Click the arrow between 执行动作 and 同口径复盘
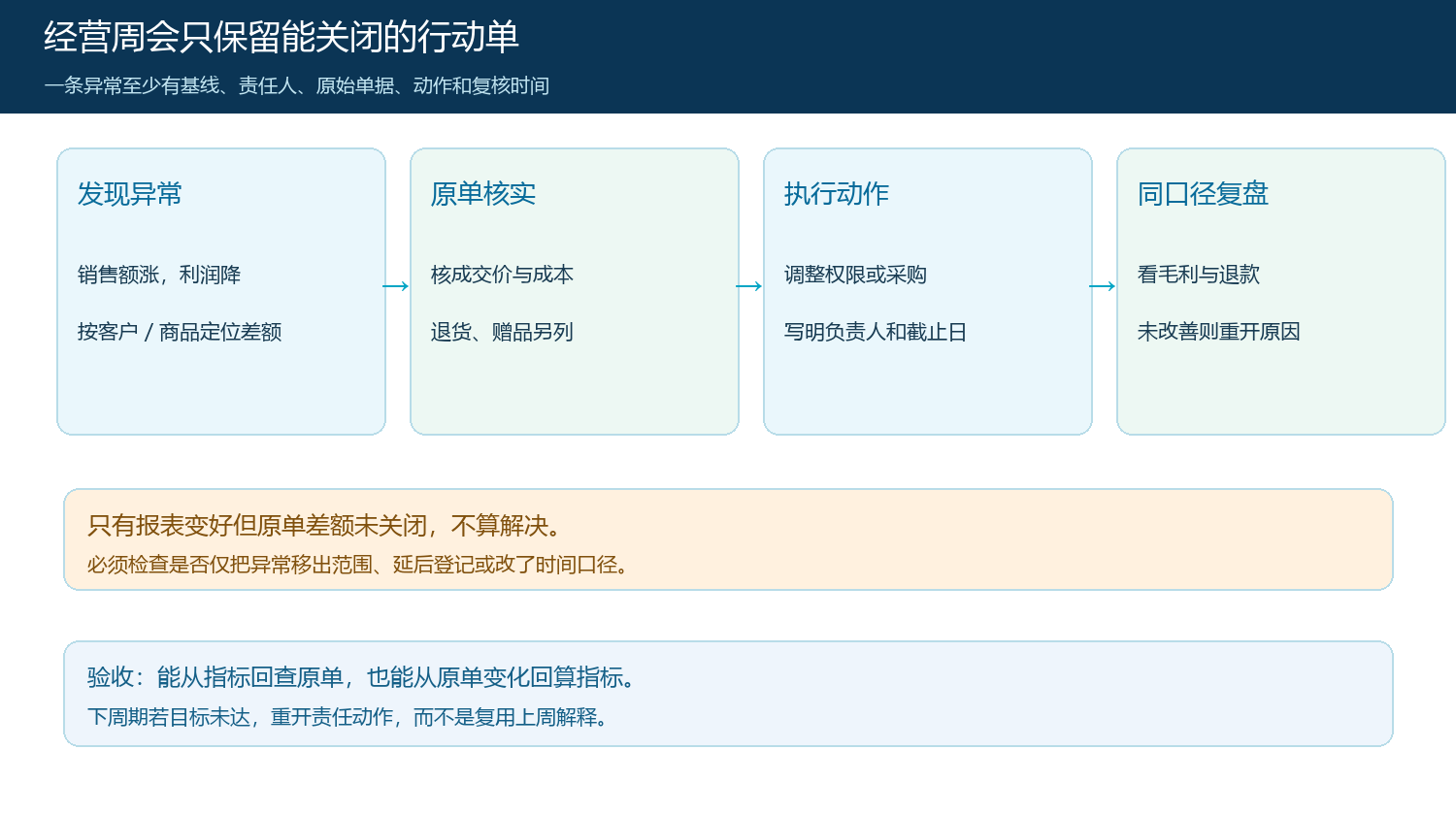The width and height of the screenshot is (1456, 815). pos(1103,286)
